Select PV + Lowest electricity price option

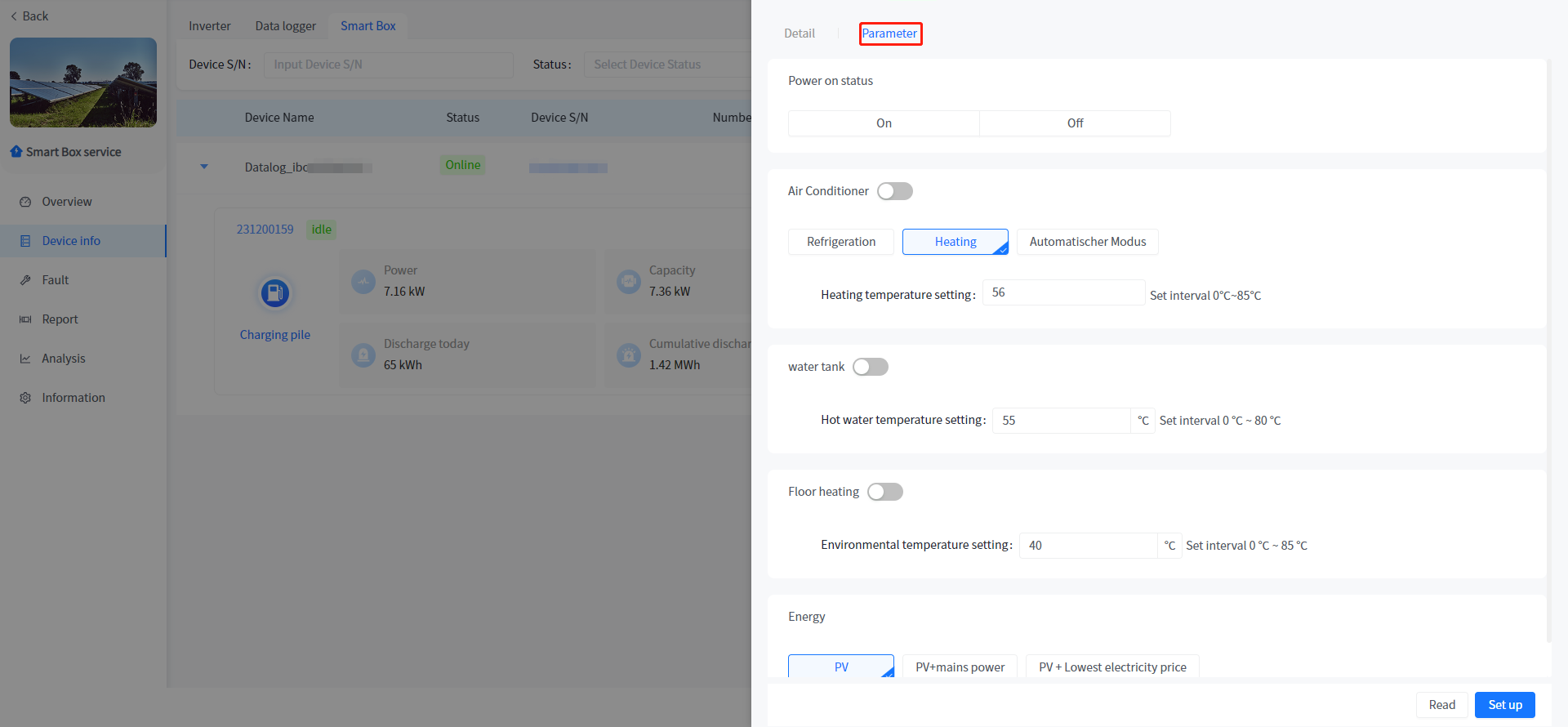tap(1111, 667)
